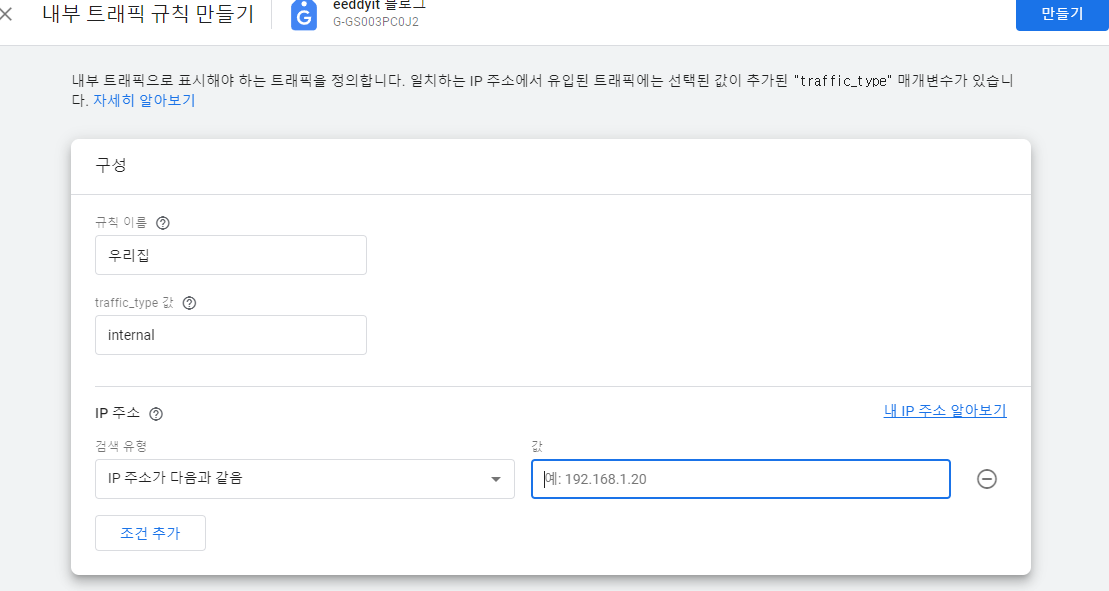Click the IP value input field

[741, 479]
